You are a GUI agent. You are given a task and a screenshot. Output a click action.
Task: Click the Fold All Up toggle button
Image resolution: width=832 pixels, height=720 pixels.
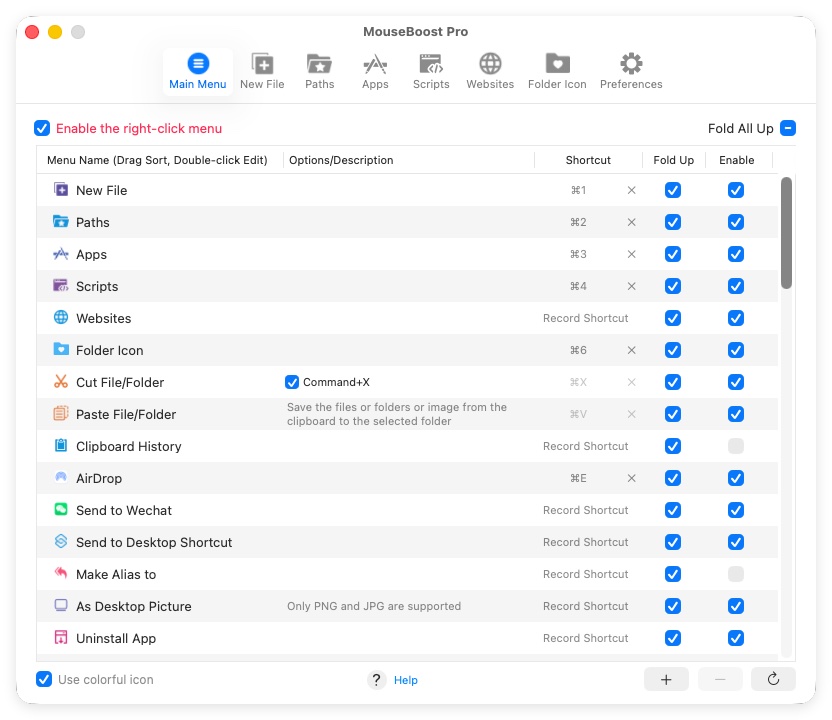coord(788,128)
